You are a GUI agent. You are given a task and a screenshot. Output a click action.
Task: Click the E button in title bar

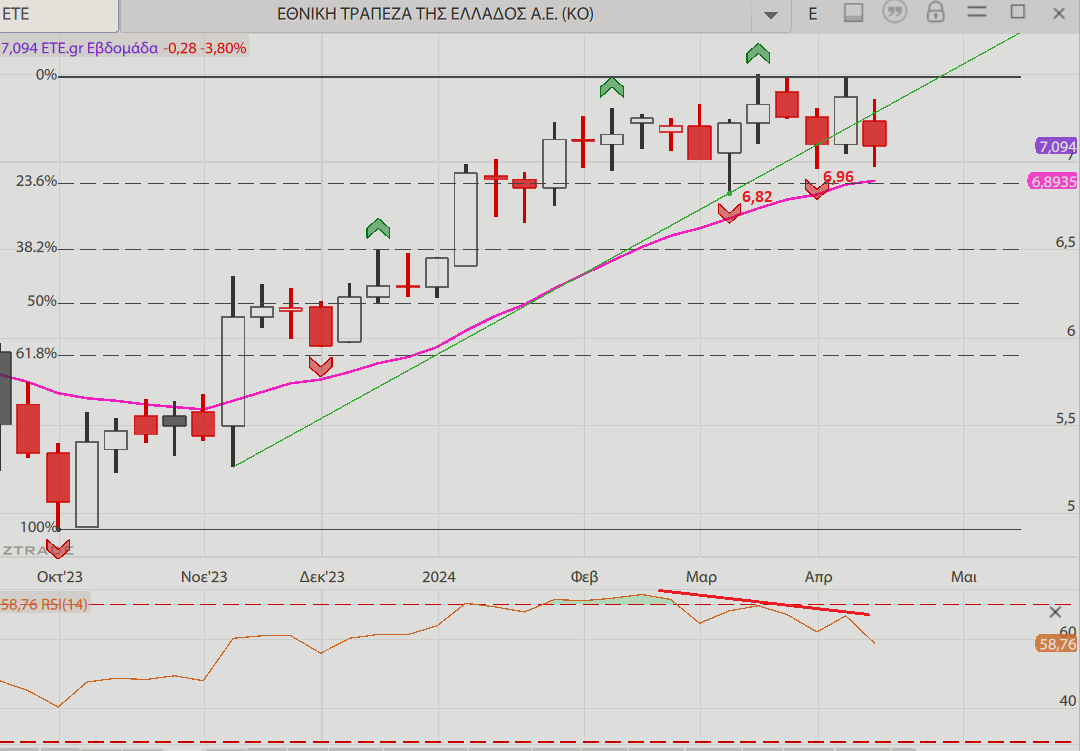(813, 14)
